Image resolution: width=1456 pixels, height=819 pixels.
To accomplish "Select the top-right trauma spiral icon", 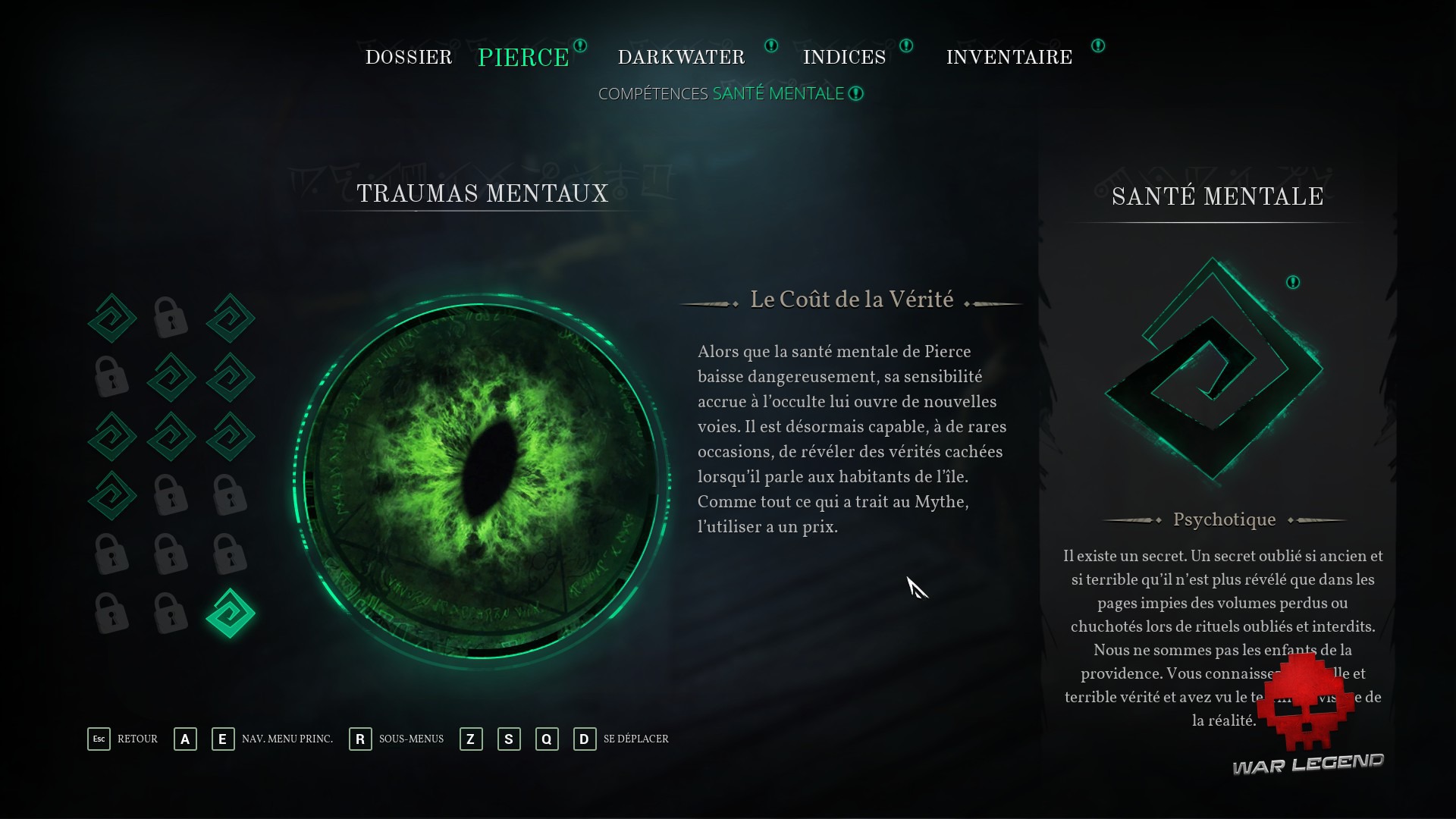I will tap(231, 318).
